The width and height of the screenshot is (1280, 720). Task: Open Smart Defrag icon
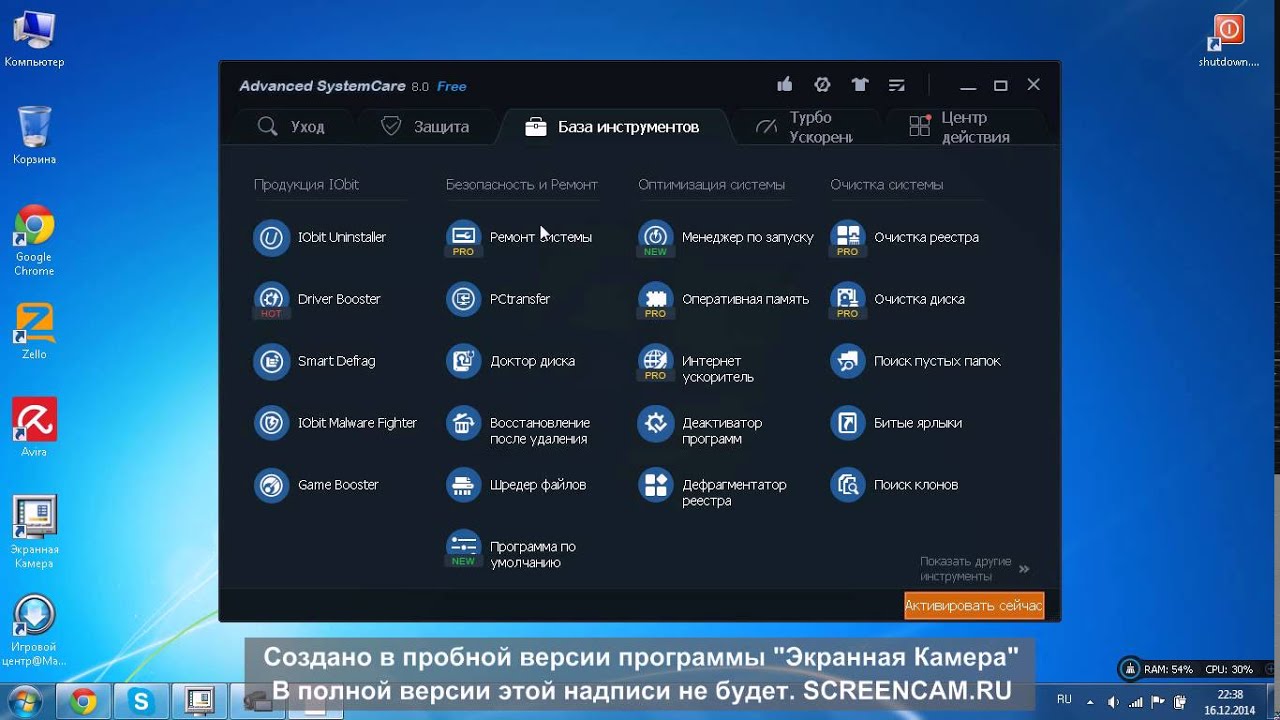[x=271, y=362]
